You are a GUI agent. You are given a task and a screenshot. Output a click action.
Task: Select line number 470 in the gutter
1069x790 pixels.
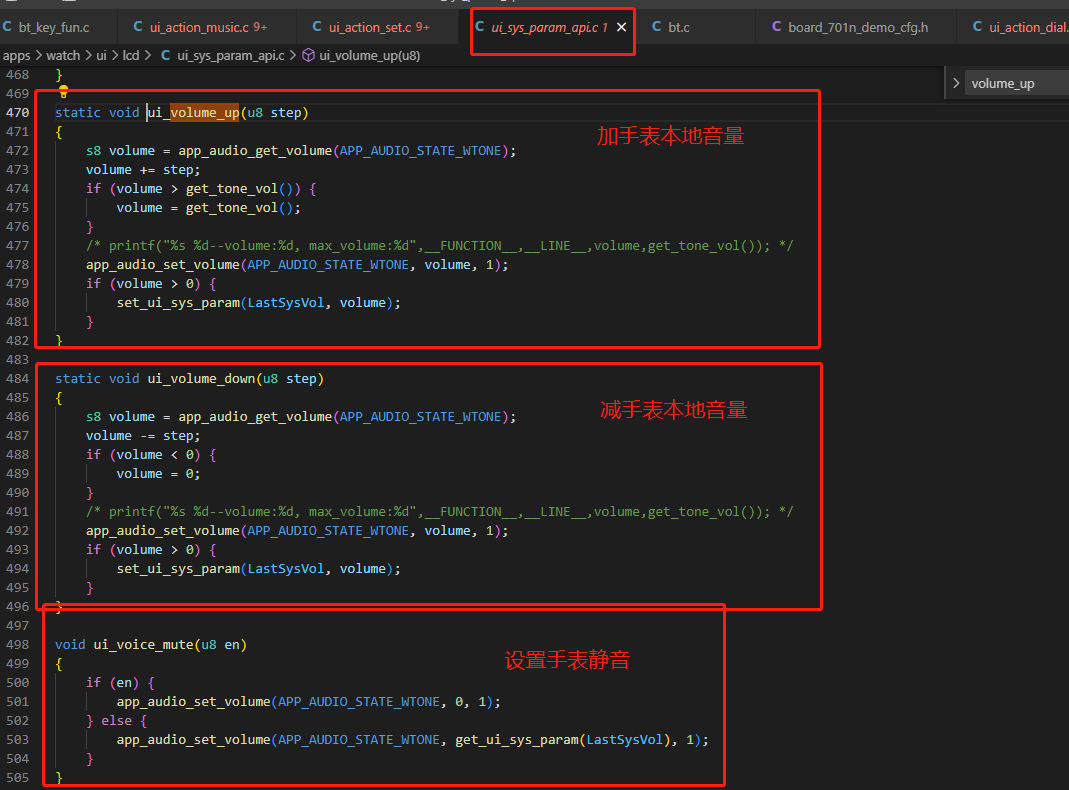(18, 112)
